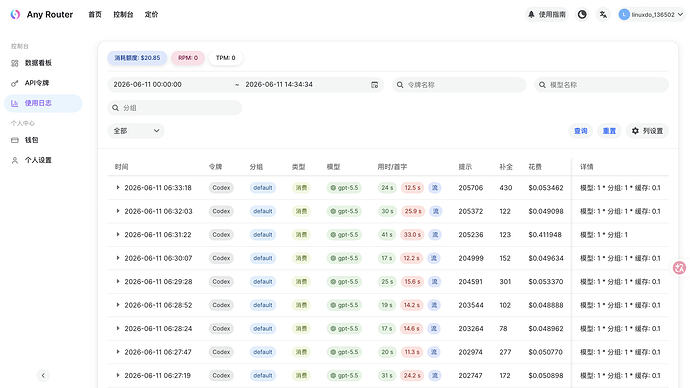The height and width of the screenshot is (388, 690).
Task: Click the gpt-5.5 model tag in 06:31:22 row
Action: tap(344, 234)
